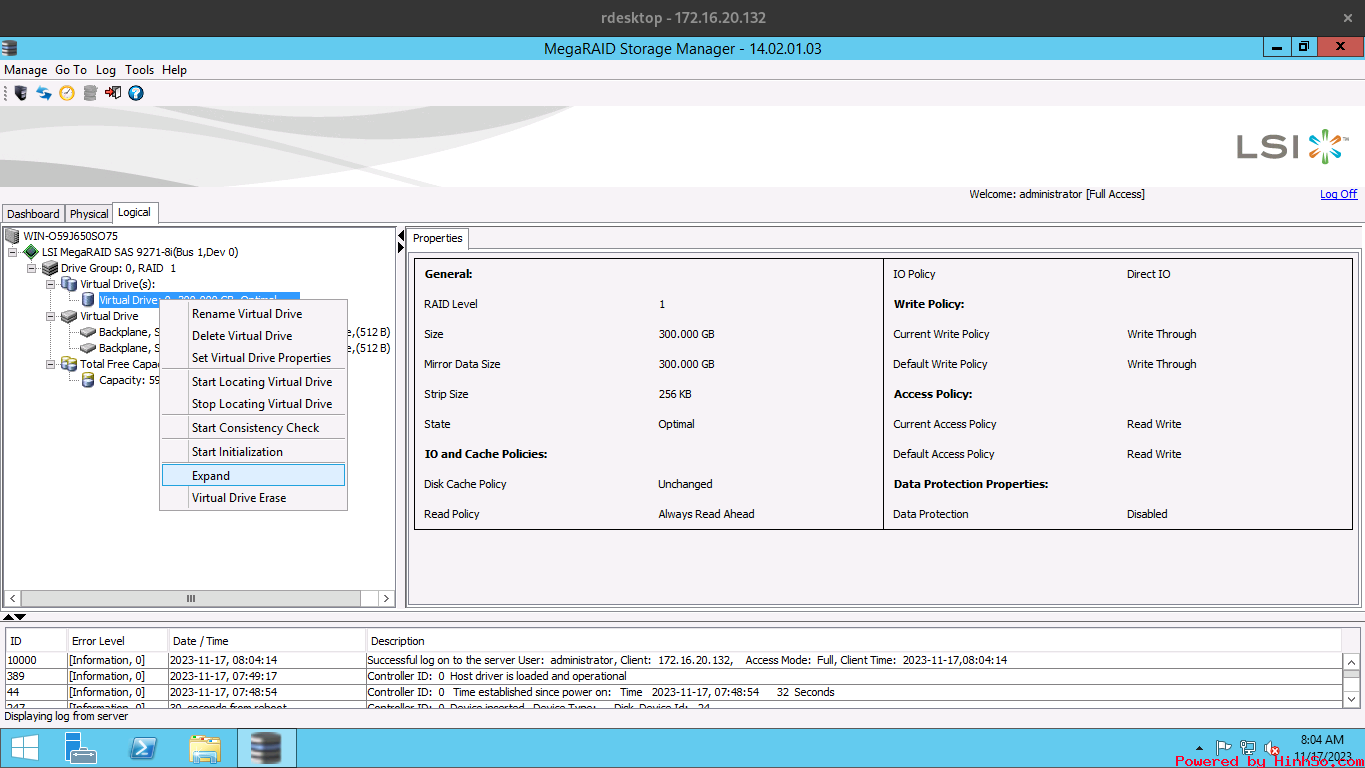Viewport: 1365px width, 768px height.
Task: Switch to the Physical tab
Action: coord(89,214)
